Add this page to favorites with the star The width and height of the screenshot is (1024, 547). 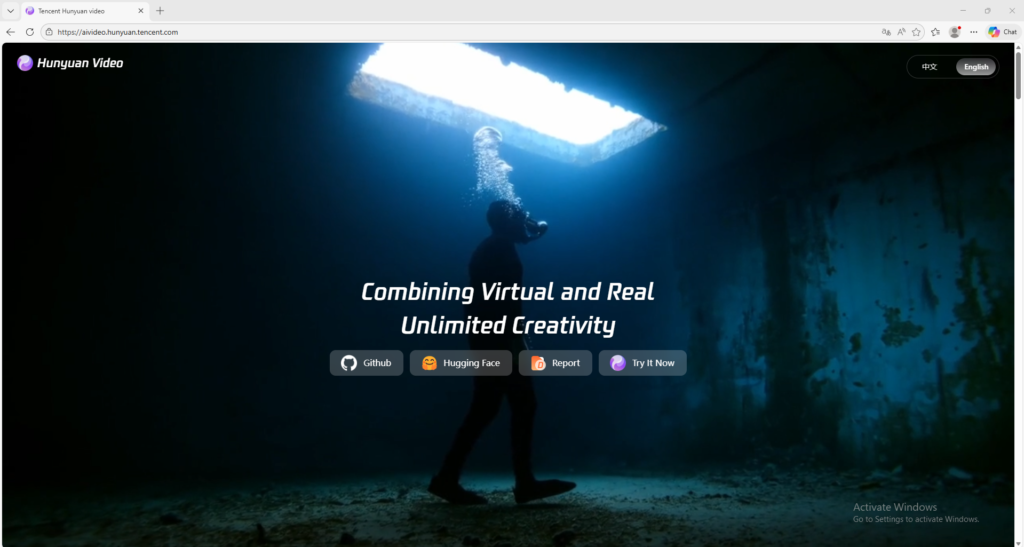916,32
